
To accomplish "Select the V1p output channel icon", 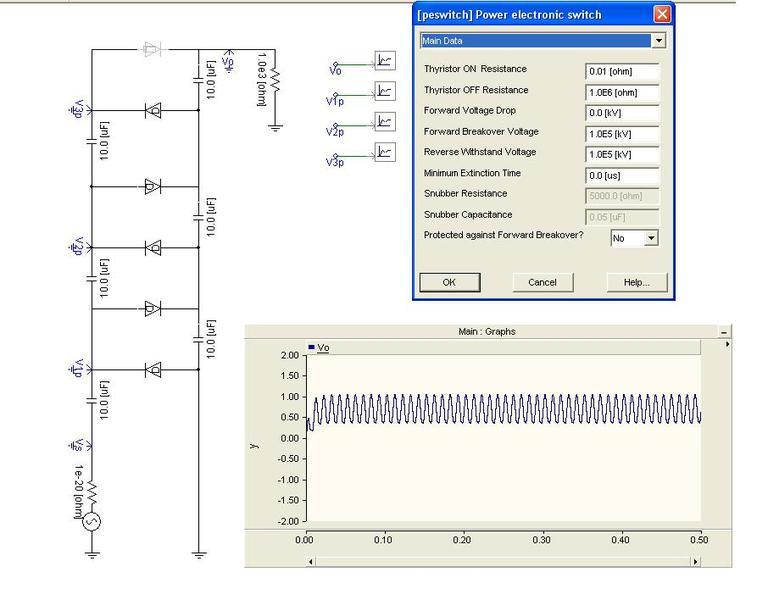I will (384, 92).
